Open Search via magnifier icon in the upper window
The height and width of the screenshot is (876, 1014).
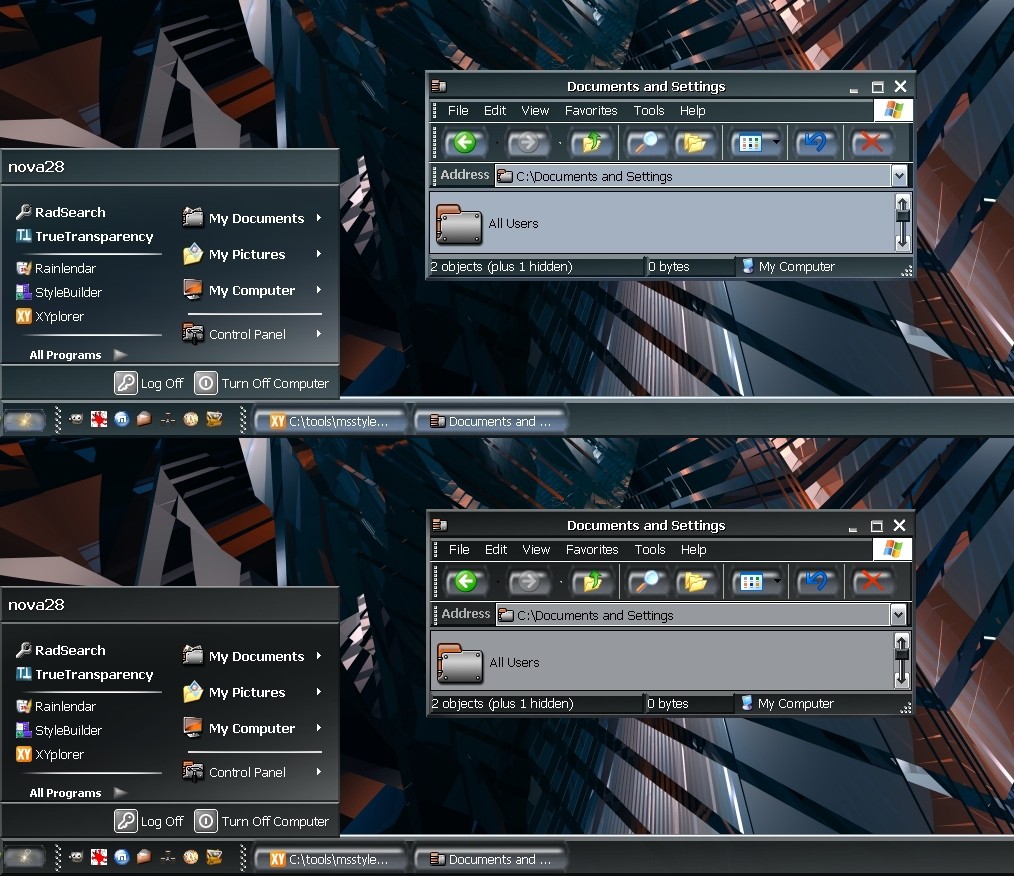[x=645, y=142]
